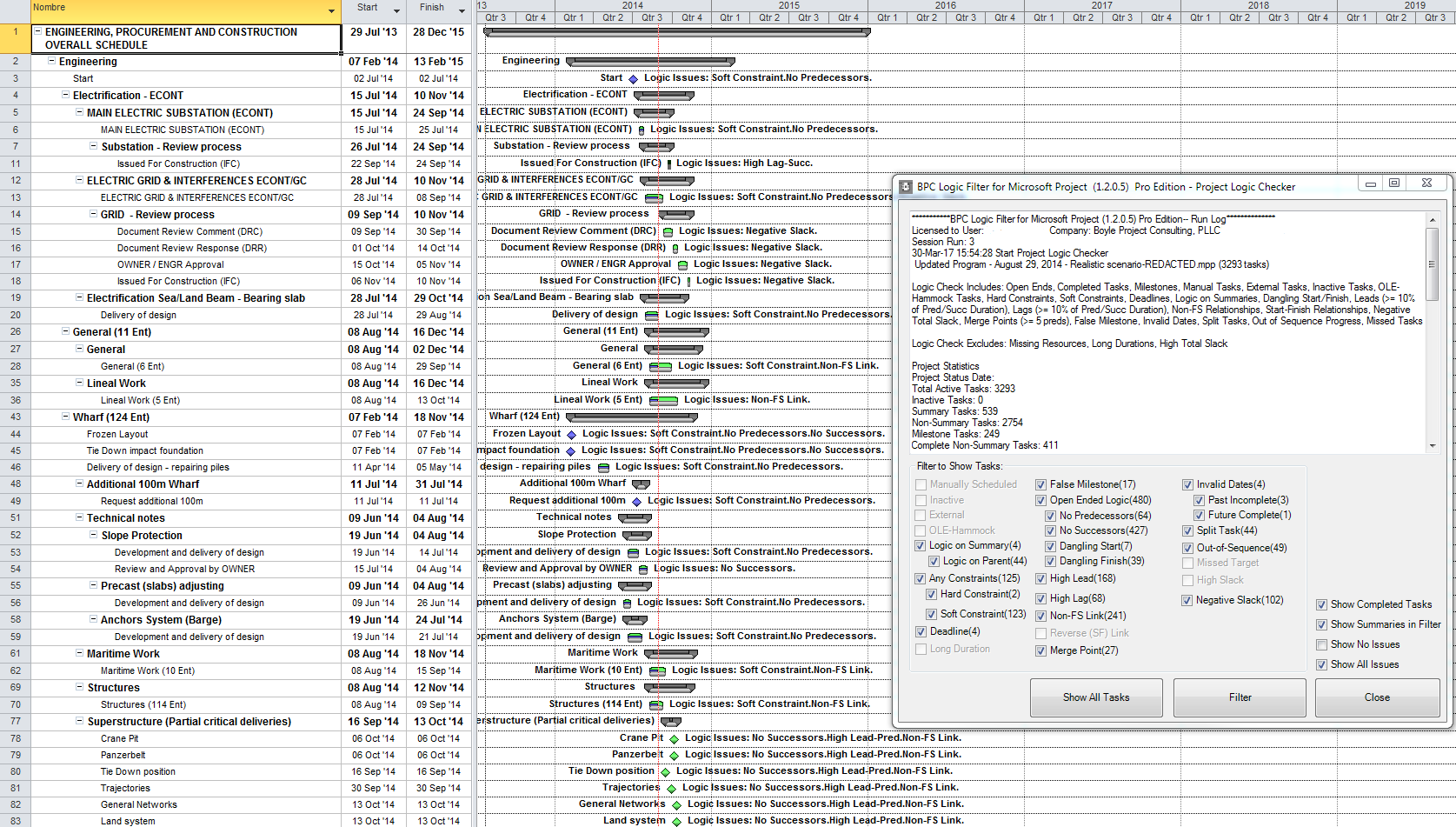Click the Show All Tasks button
The width and height of the screenshot is (1456, 827).
pyautogui.click(x=1096, y=697)
